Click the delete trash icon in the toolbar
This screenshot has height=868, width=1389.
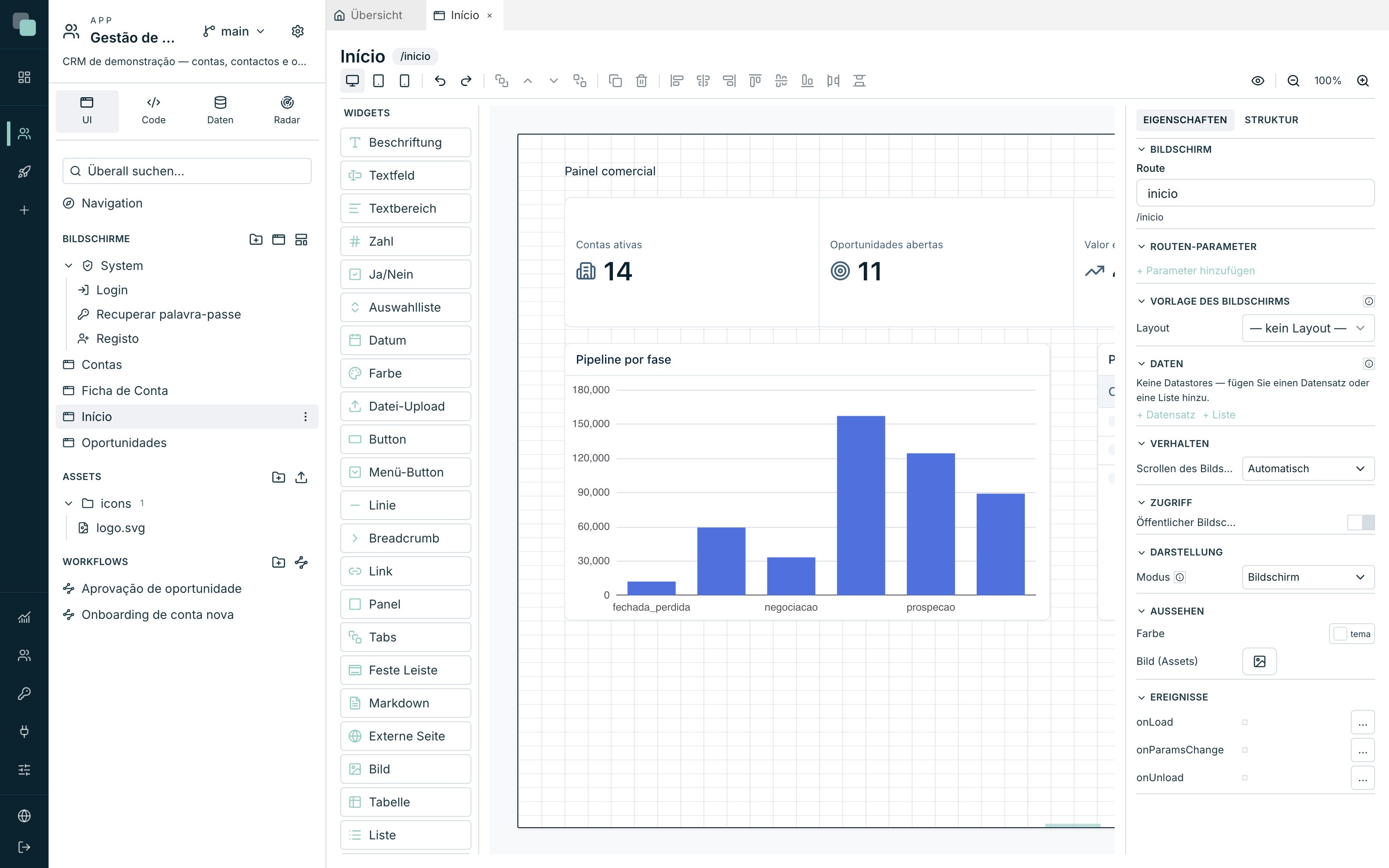(642, 81)
